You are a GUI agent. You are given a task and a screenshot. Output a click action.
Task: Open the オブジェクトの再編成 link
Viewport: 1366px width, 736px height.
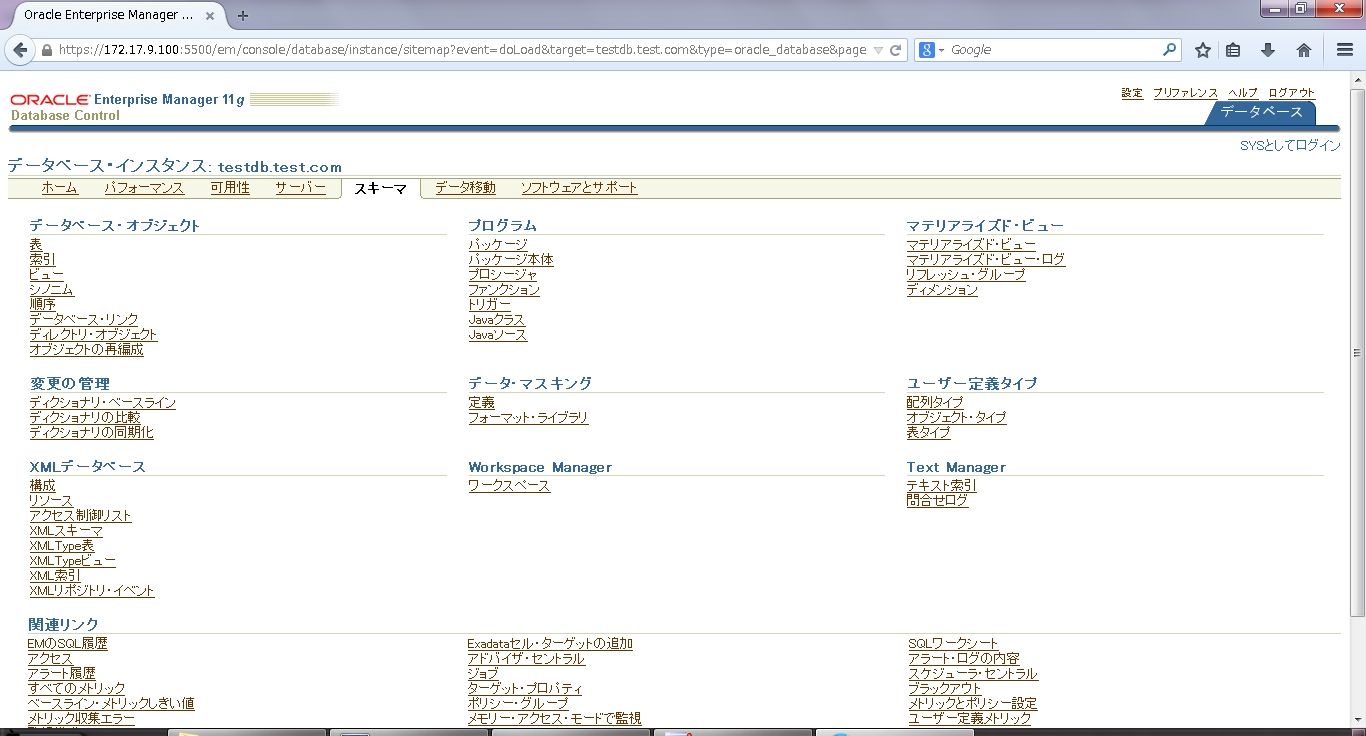click(x=86, y=350)
